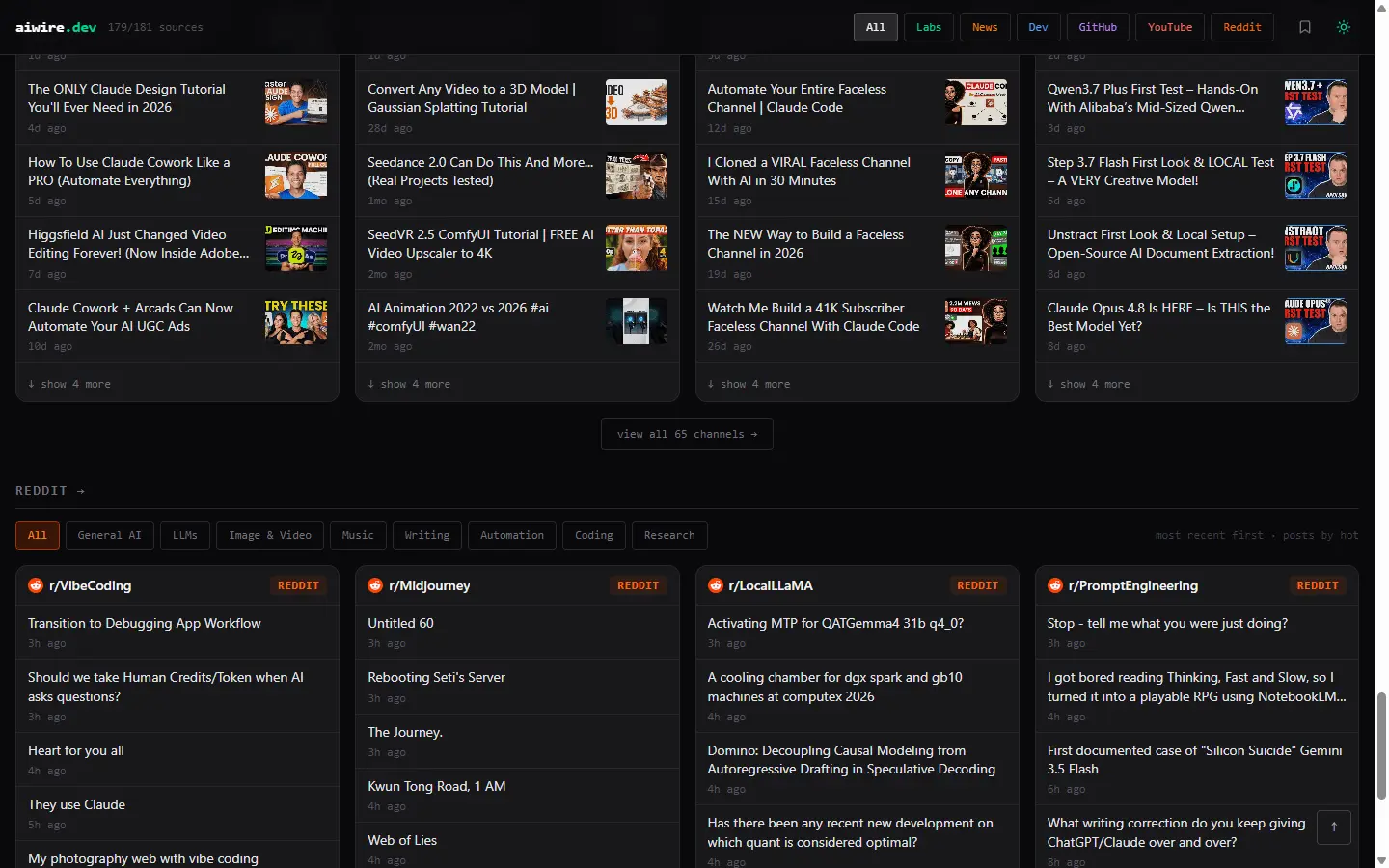Viewport: 1389px width, 868px height.
Task: Select the All filter in header
Action: pyautogui.click(x=876, y=27)
